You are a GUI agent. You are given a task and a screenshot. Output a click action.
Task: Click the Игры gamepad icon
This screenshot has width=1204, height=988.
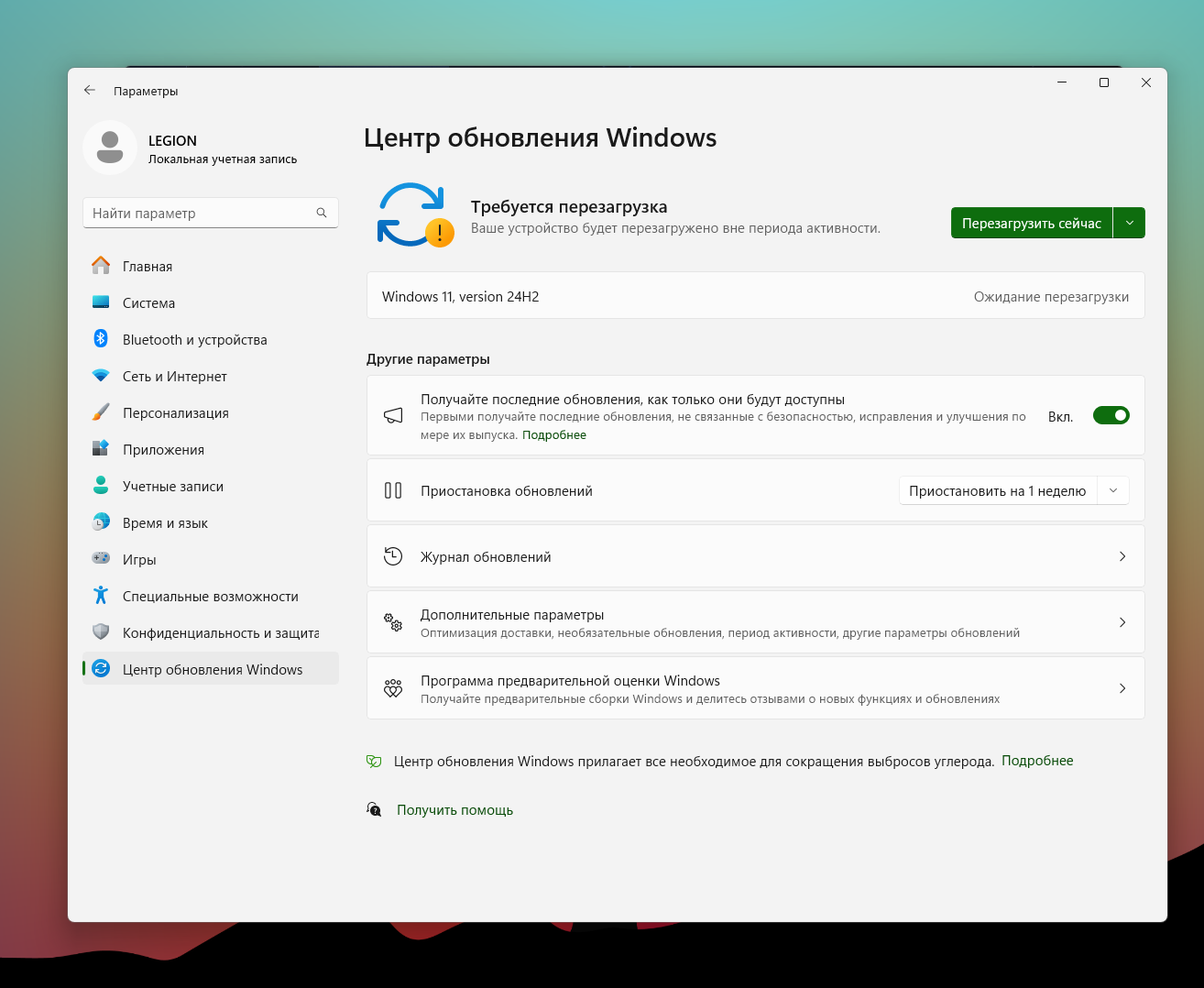point(101,558)
